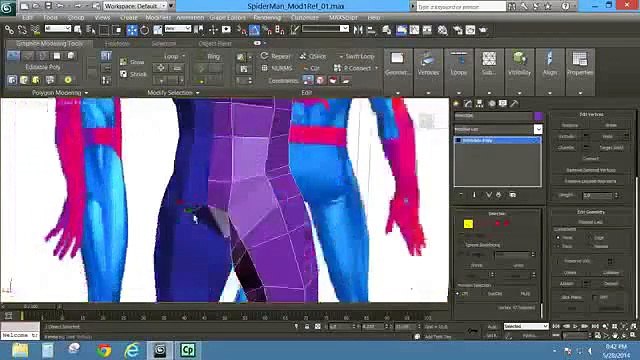Image resolution: width=640 pixels, height=360 pixels.
Task: Select the Select and Move tool
Action: 132,30
